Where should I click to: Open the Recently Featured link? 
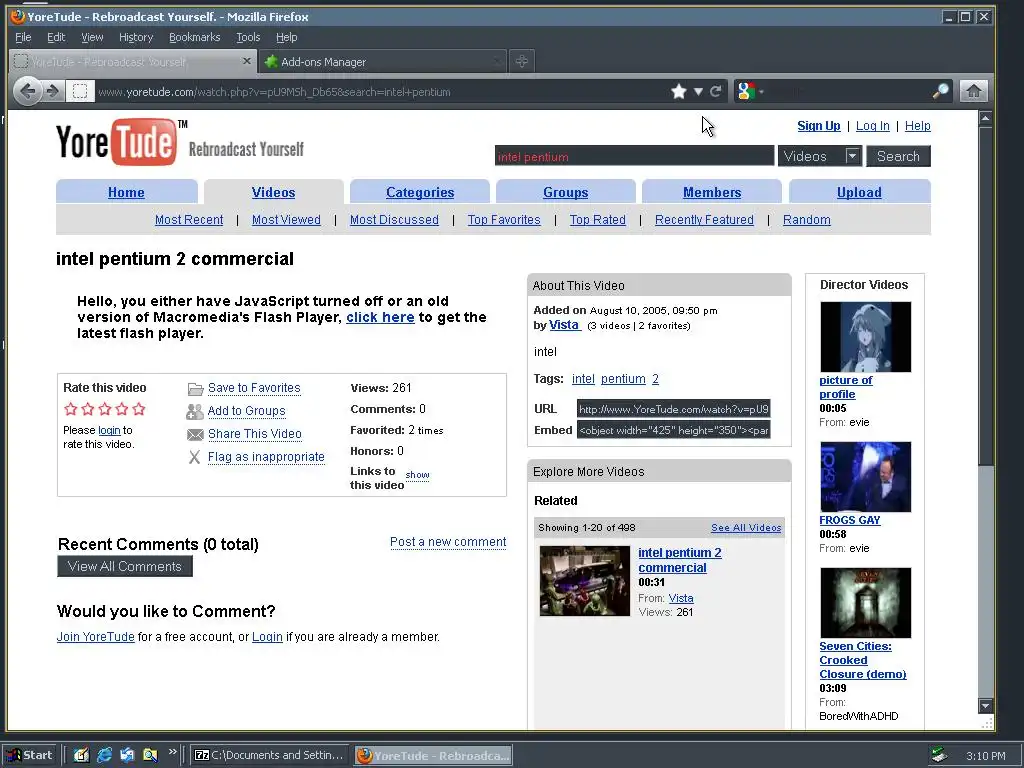(x=704, y=219)
